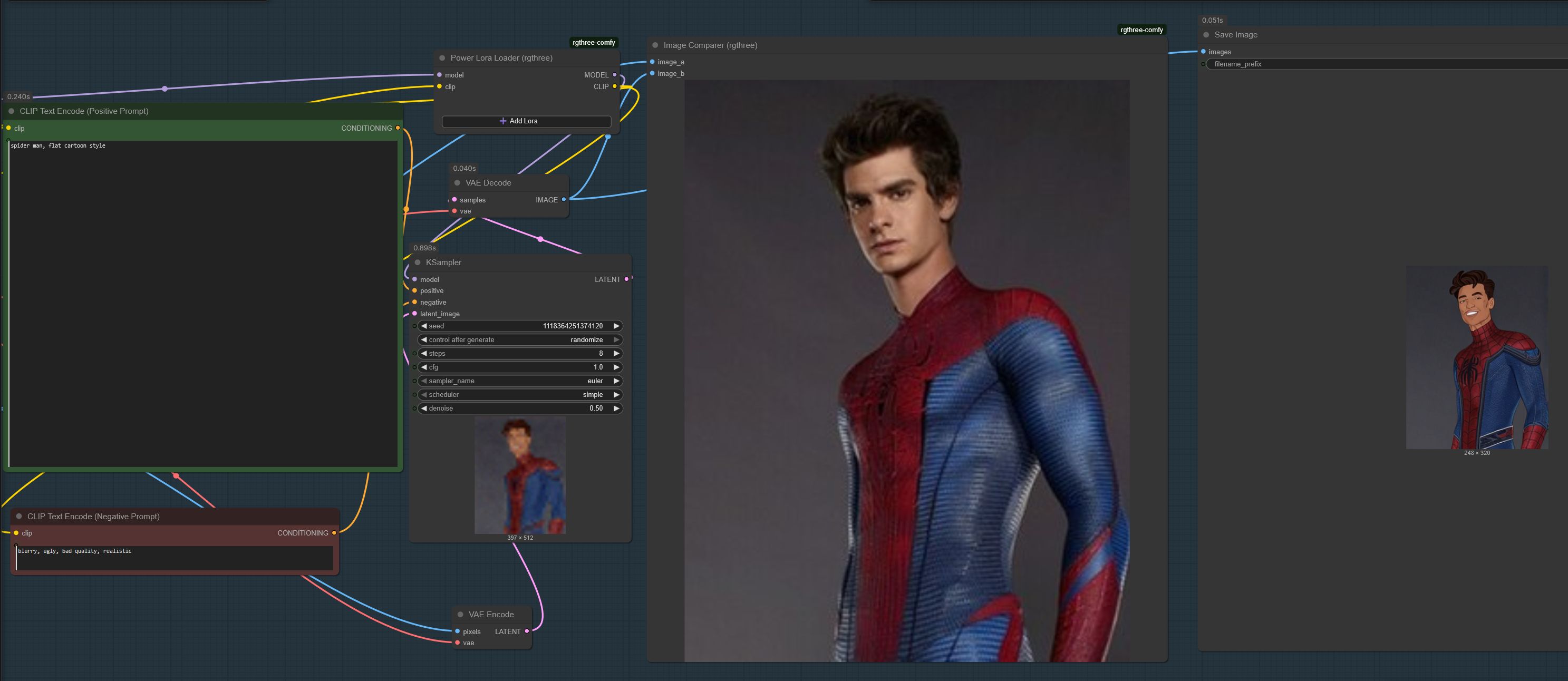Screen dimensions: 1568x681
Task: Increase the seed with its right arrow
Action: click(617, 326)
